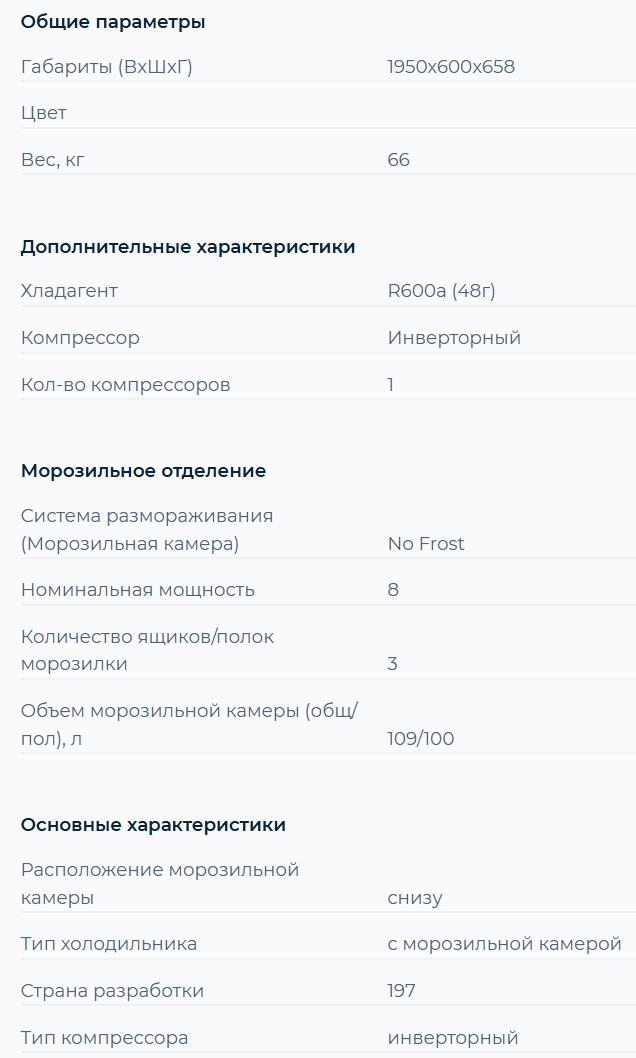636x1058 pixels.
Task: Click the R600a (48г) value
Action: [x=441, y=291]
